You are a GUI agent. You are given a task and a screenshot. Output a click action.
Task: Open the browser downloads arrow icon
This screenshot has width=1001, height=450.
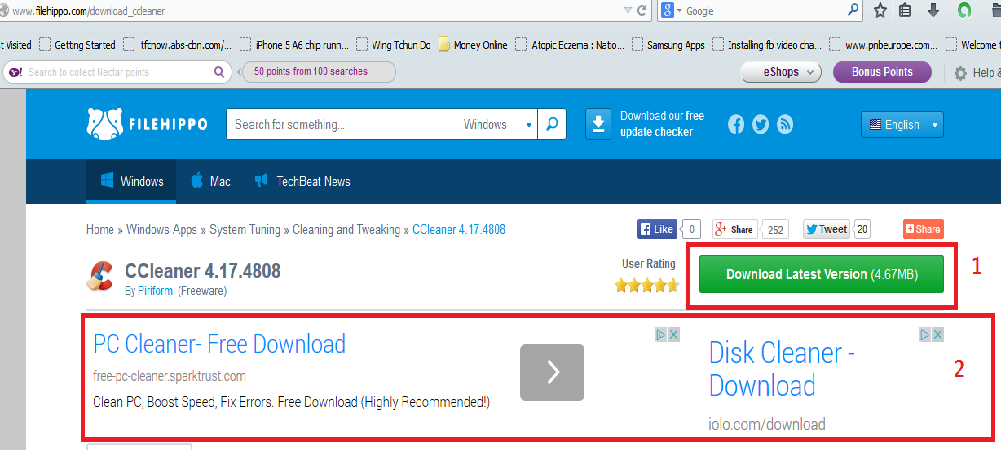(933, 10)
